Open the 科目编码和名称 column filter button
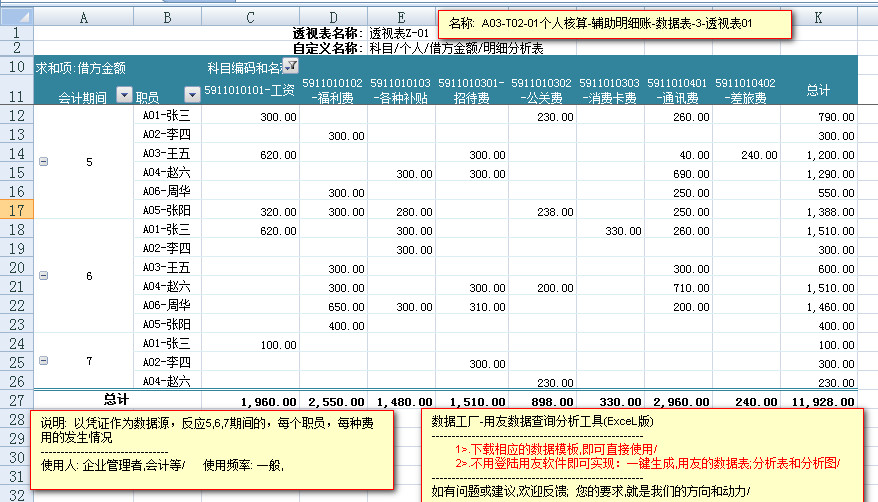The width and height of the screenshot is (878, 502). [290, 66]
